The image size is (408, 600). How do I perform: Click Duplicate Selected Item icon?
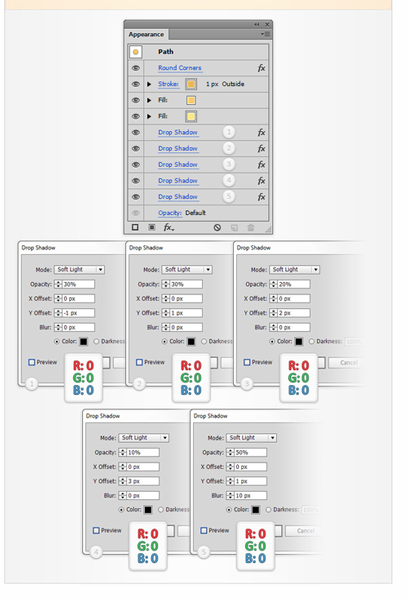pos(234,228)
